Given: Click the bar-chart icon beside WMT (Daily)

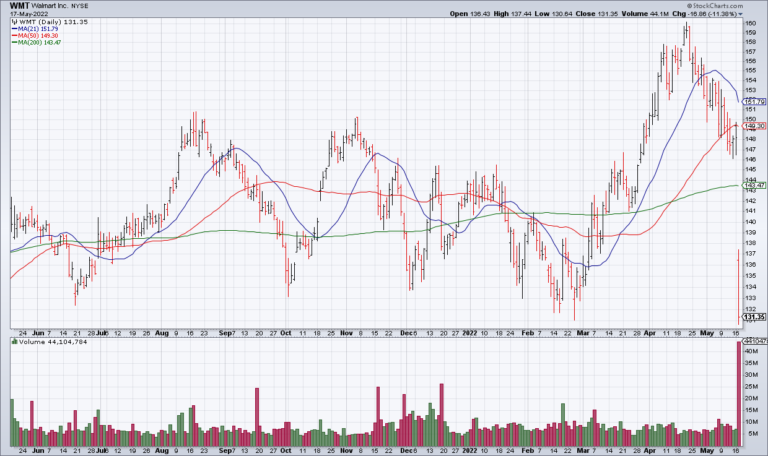Looking at the screenshot, I should tap(14, 22).
